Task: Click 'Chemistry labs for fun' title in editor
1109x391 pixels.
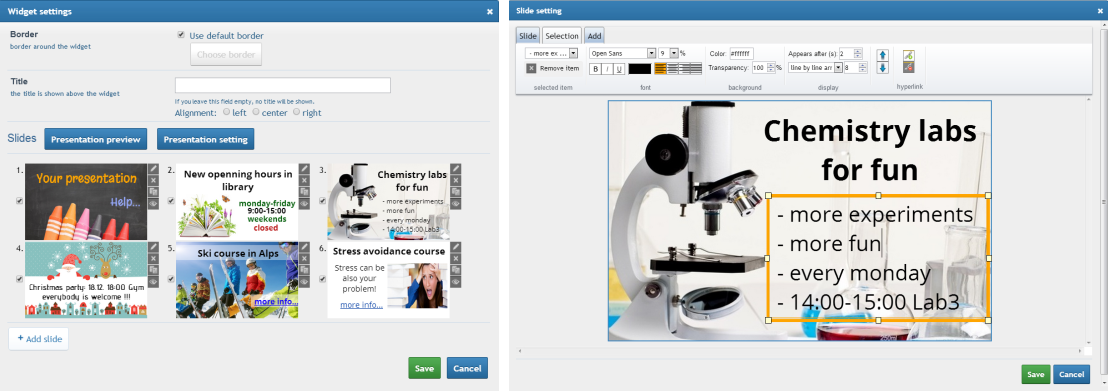Action: click(x=869, y=151)
